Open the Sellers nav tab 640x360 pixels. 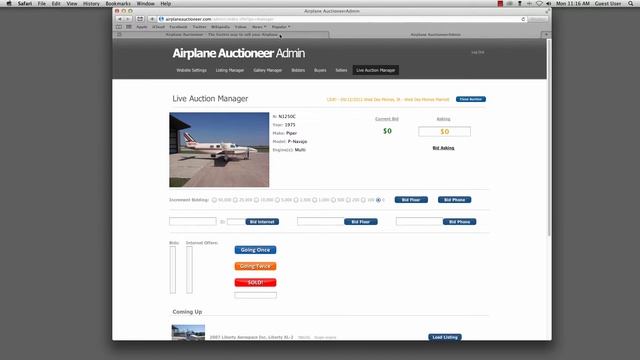(x=341, y=70)
